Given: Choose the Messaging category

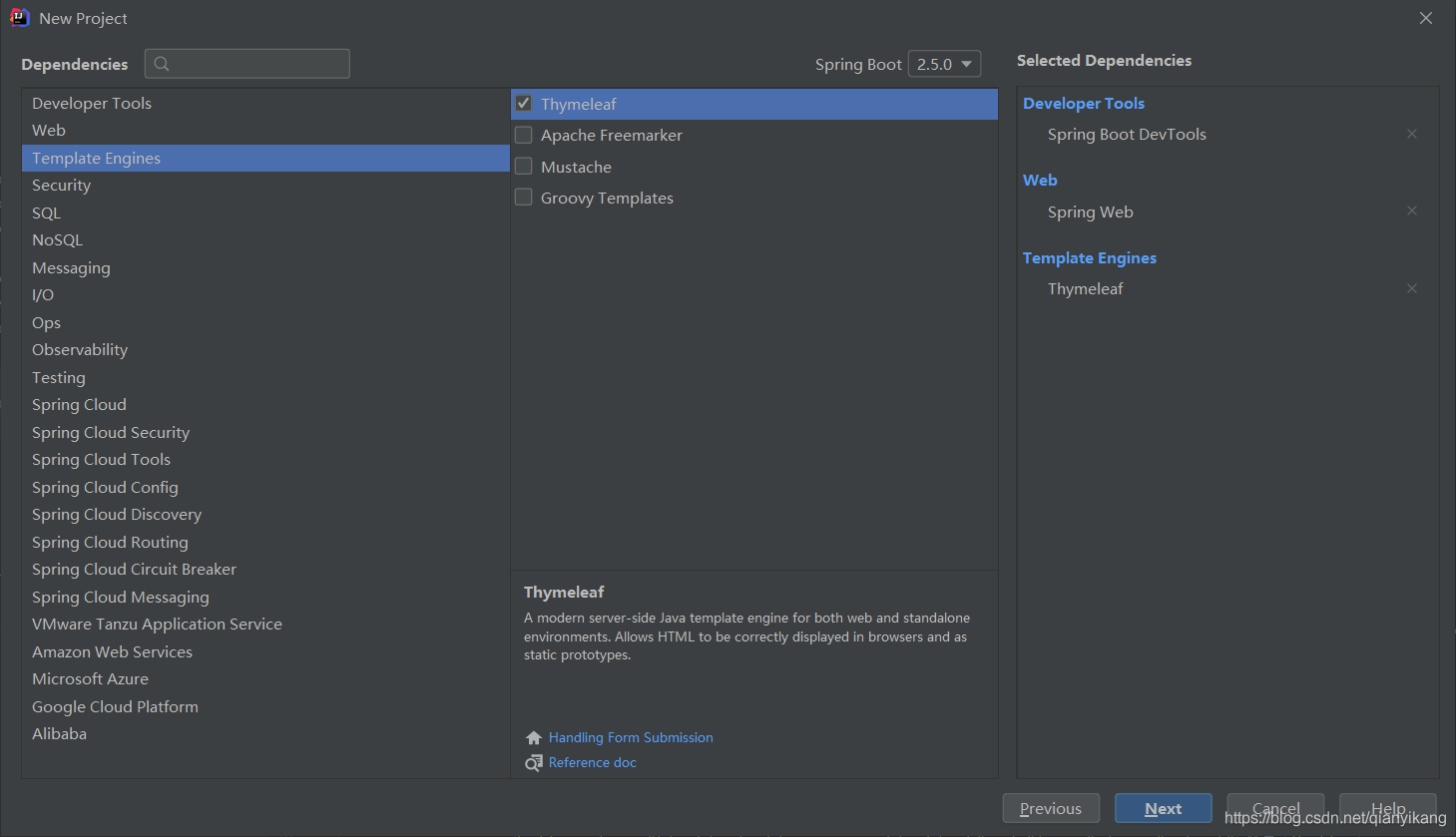Looking at the screenshot, I should [x=265, y=267].
